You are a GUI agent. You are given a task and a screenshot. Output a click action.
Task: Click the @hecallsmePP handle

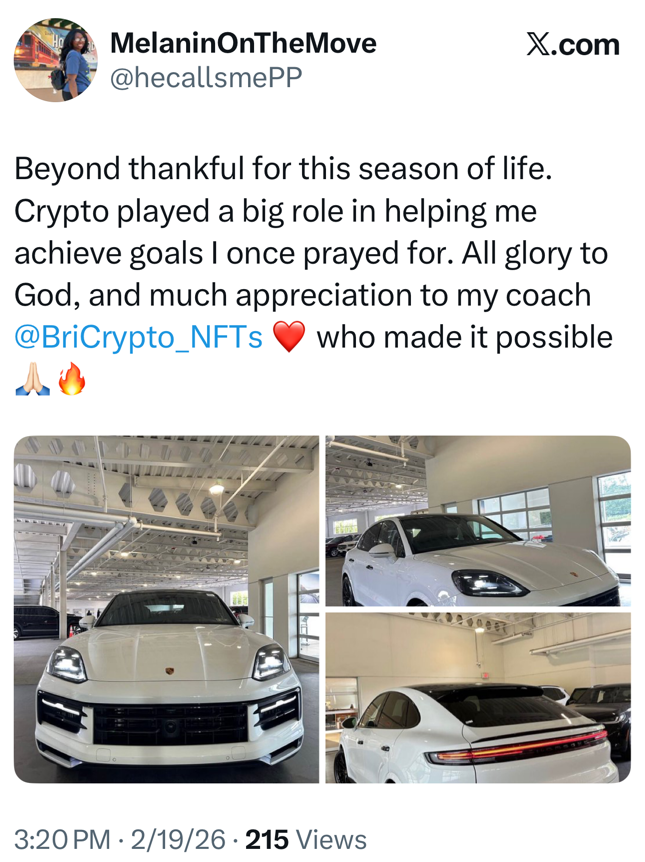[x=205, y=78]
